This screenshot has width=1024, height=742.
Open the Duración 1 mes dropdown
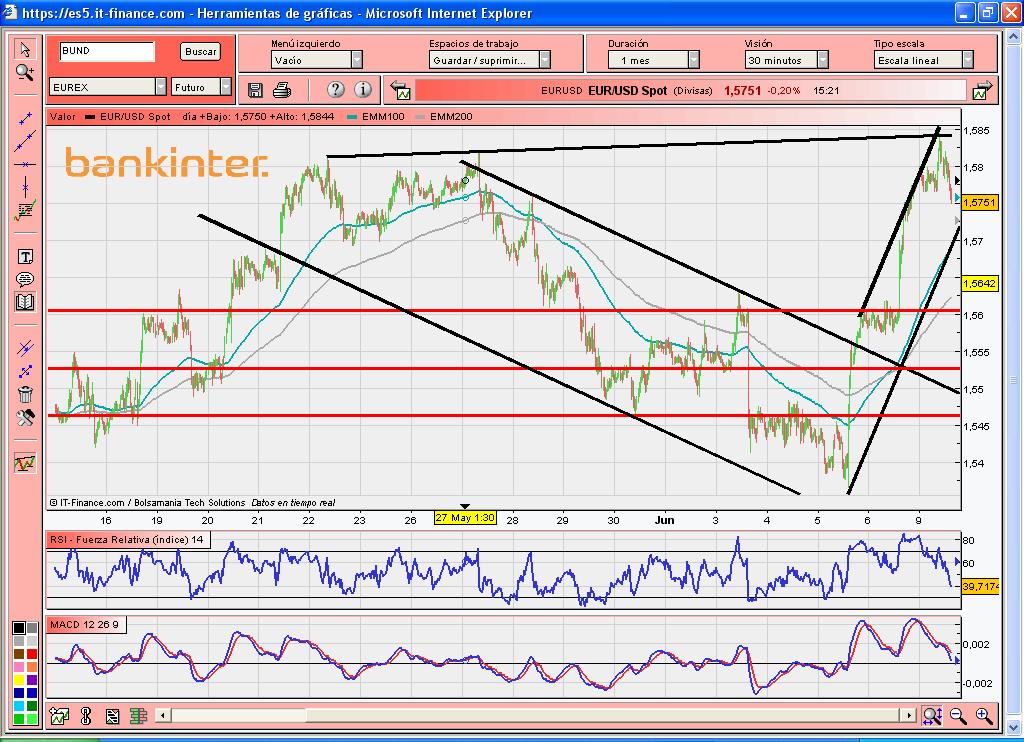[x=654, y=60]
